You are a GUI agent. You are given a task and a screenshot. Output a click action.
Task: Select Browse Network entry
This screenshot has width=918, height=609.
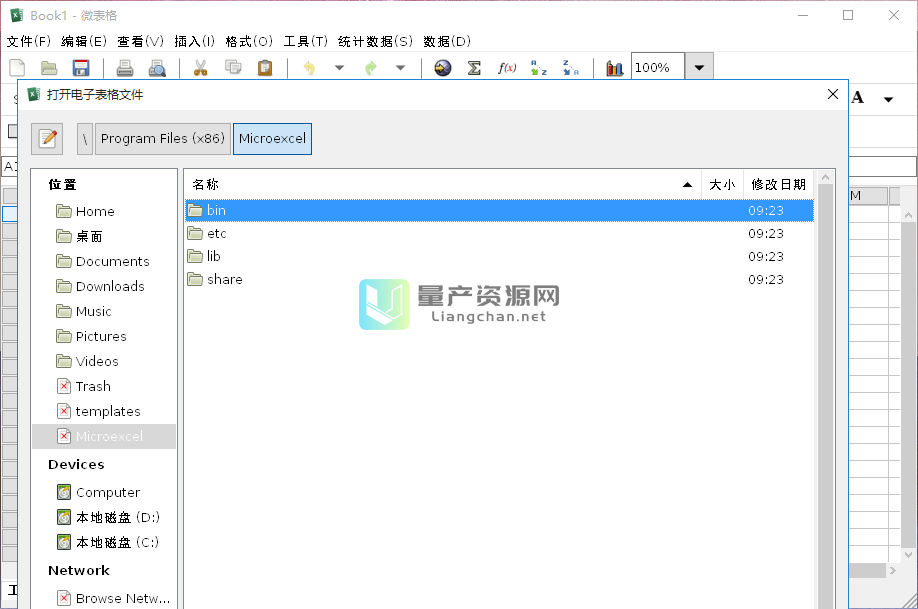tap(104, 598)
